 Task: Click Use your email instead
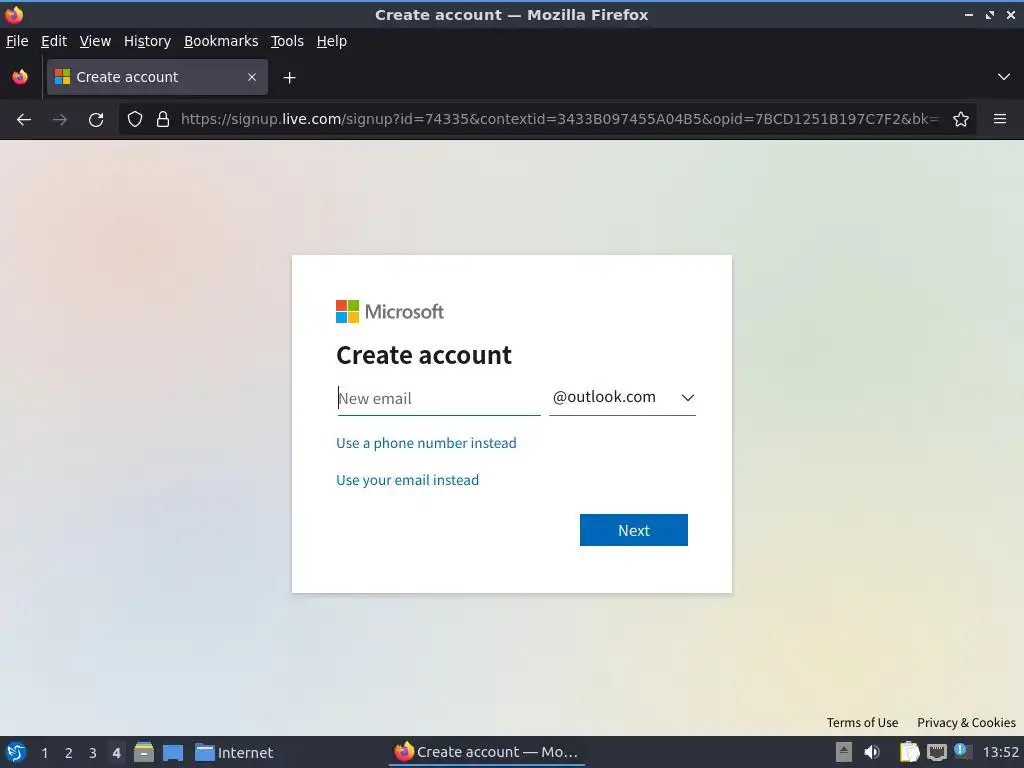click(x=408, y=480)
